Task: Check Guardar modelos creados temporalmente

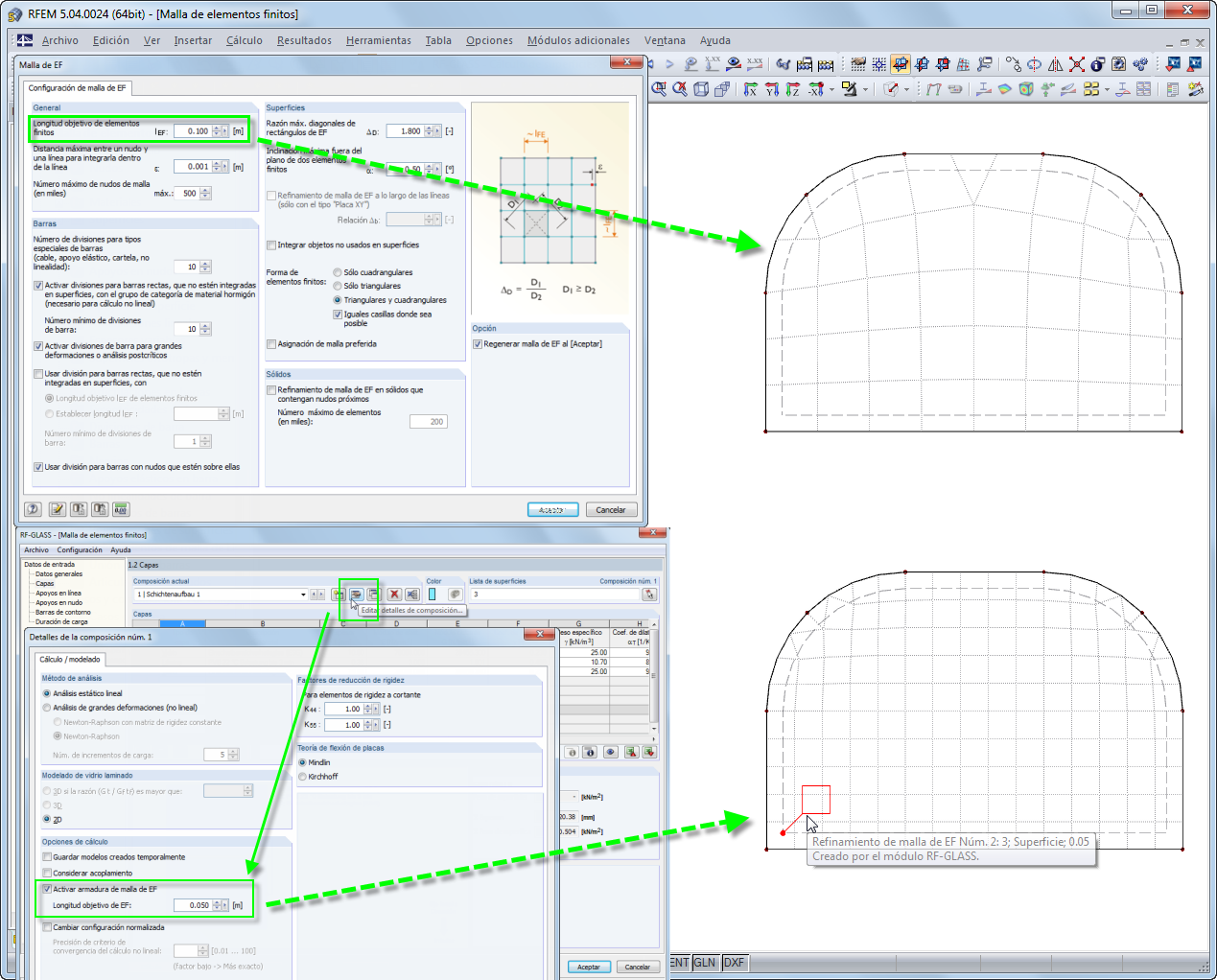Action: pos(47,857)
